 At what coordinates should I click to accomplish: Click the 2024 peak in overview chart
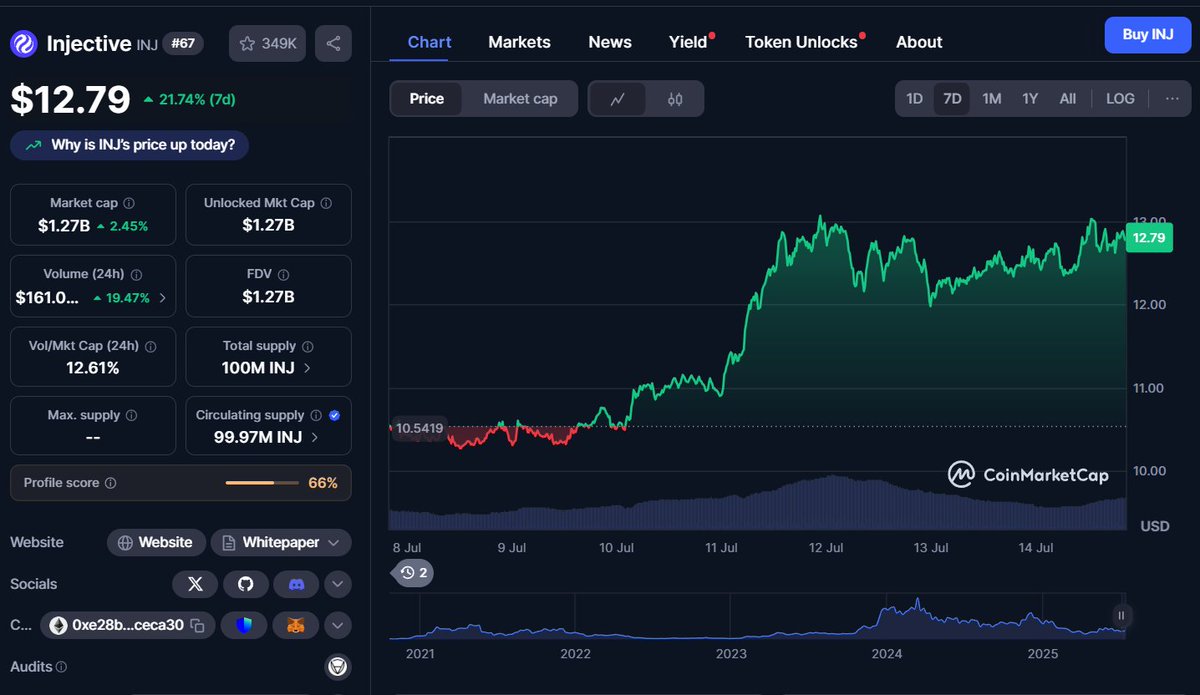click(916, 601)
